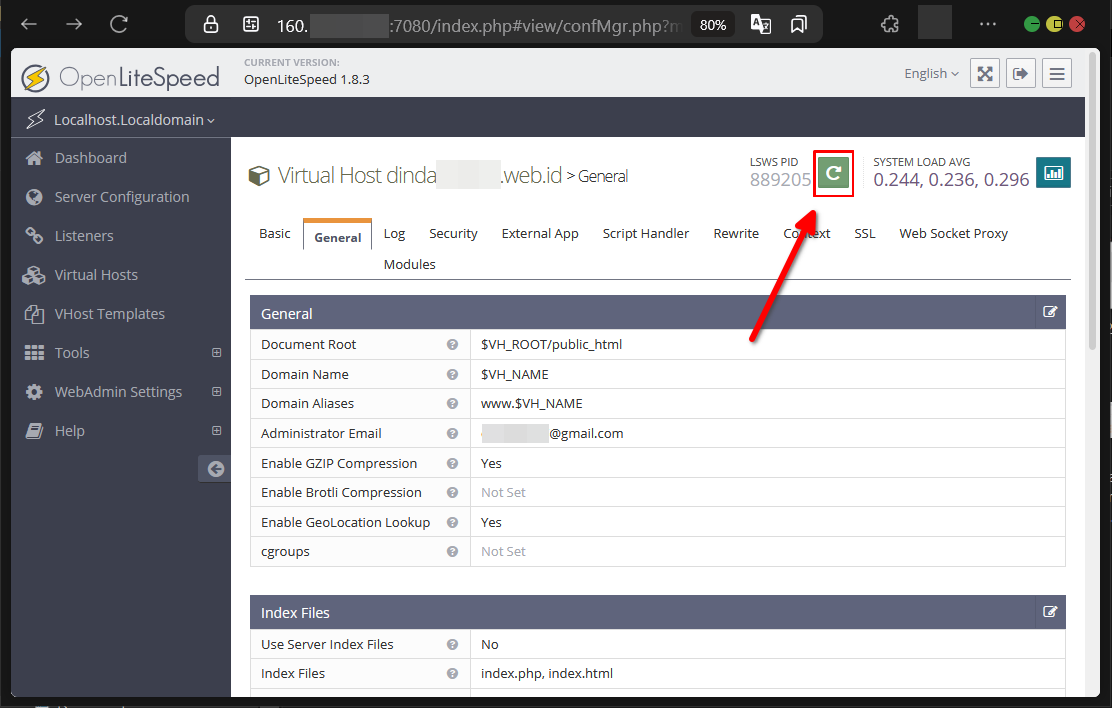Show help for Enable GZIP Compression
The height and width of the screenshot is (708, 1112).
pyautogui.click(x=452, y=463)
